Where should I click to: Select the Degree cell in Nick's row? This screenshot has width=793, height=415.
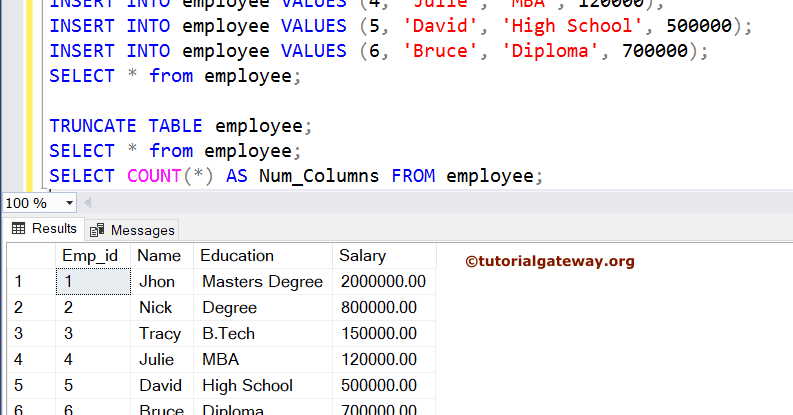(x=263, y=307)
